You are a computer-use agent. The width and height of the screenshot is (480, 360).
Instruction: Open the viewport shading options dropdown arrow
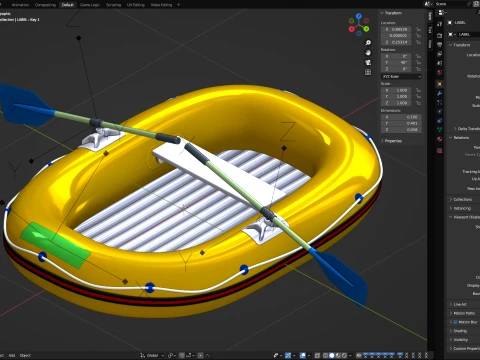coord(351,355)
